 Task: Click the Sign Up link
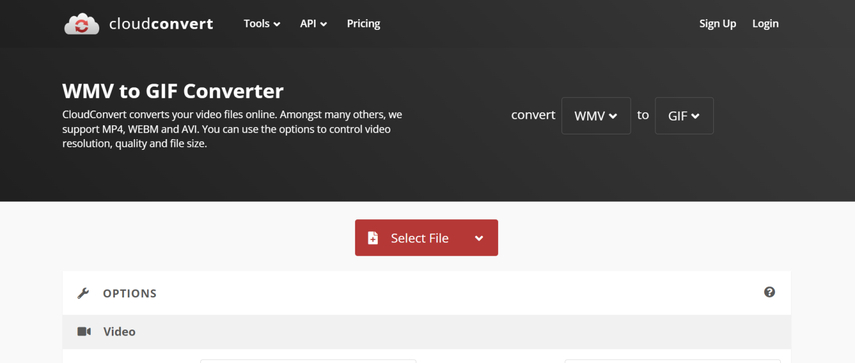[718, 24]
